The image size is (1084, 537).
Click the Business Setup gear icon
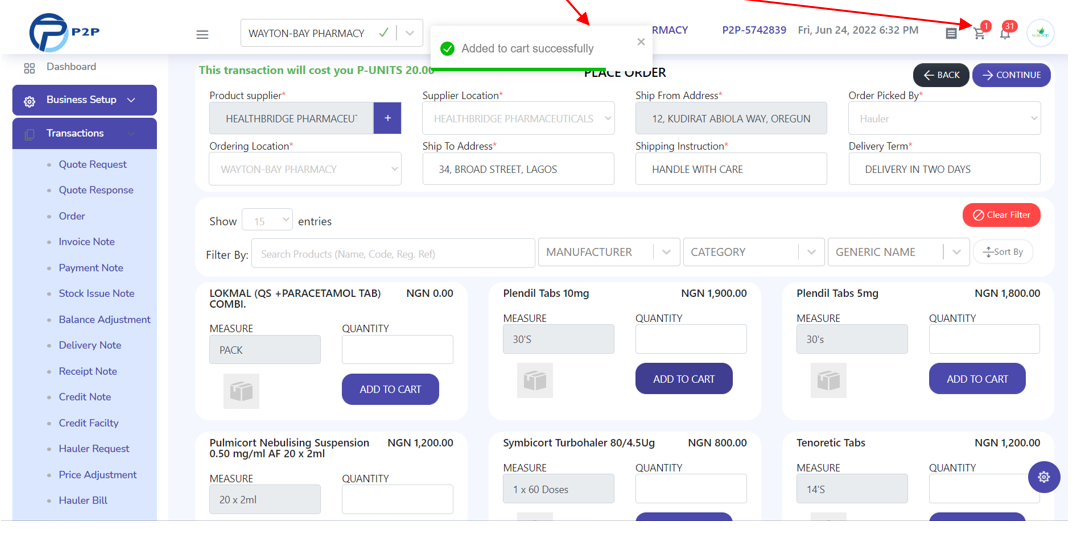coord(29,101)
